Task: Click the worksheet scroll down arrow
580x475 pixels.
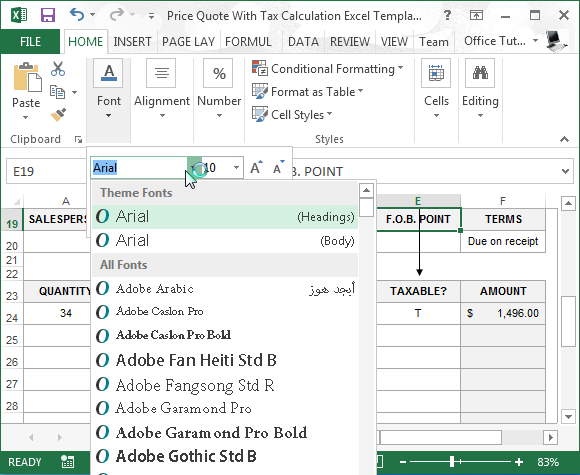Action: click(x=568, y=416)
